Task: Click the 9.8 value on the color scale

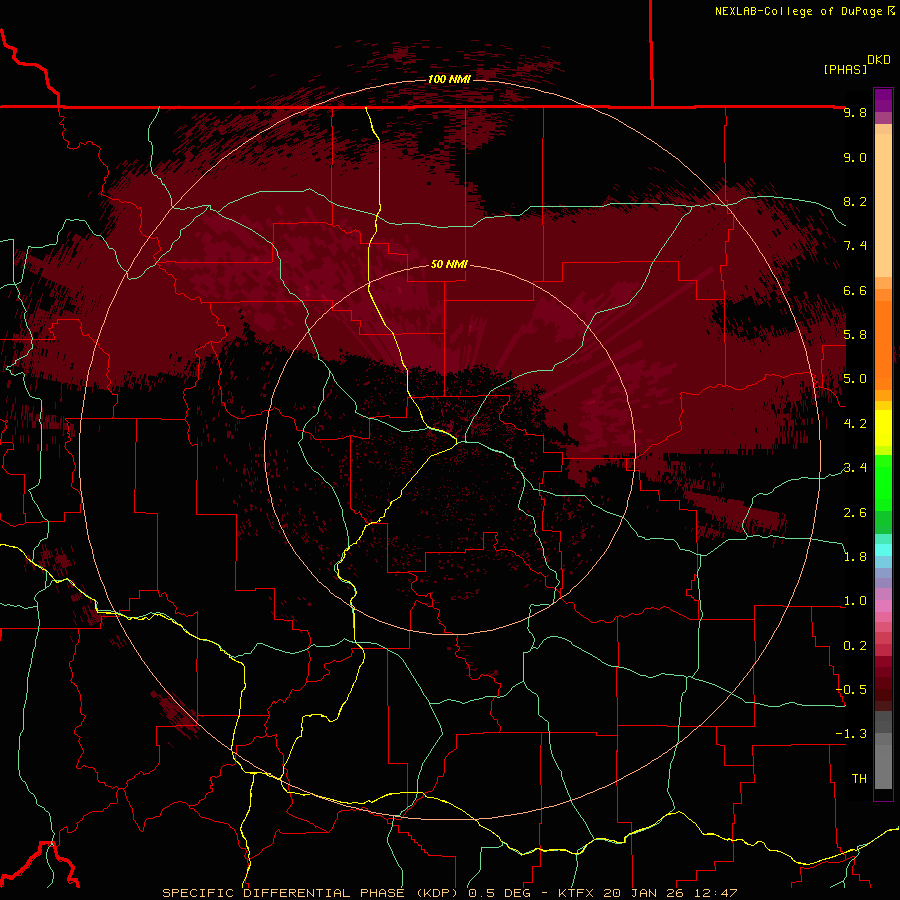Action: (855, 112)
